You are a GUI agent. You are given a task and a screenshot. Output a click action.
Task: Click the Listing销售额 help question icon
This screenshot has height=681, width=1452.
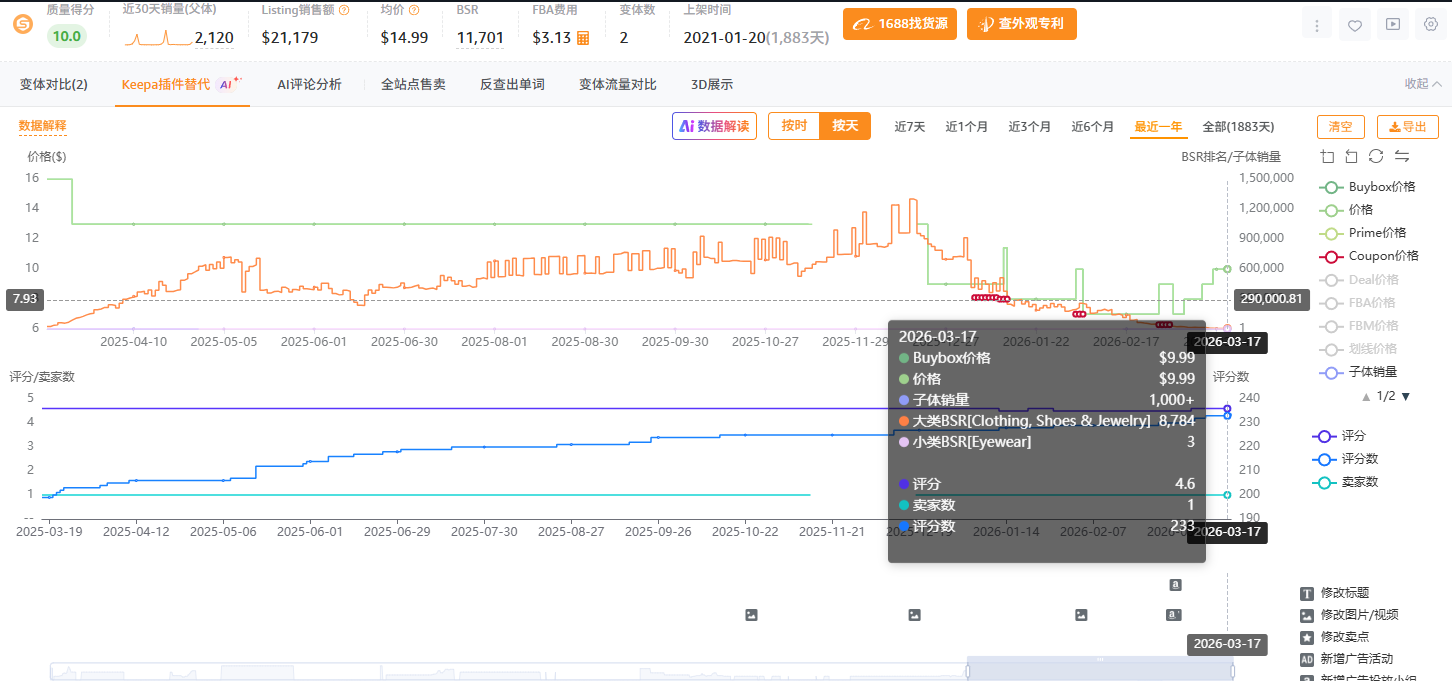point(344,10)
